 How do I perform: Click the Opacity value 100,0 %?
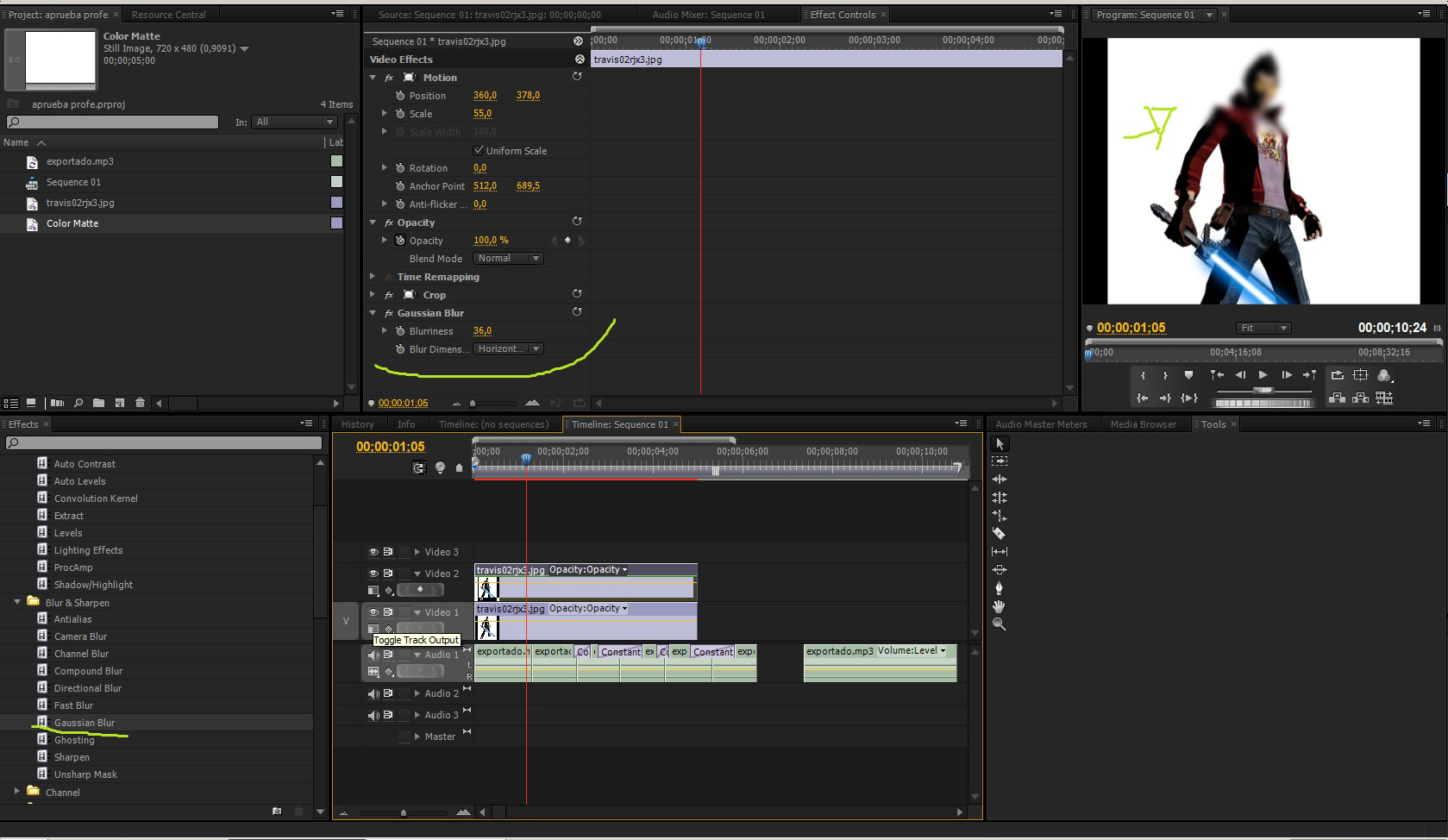point(491,241)
